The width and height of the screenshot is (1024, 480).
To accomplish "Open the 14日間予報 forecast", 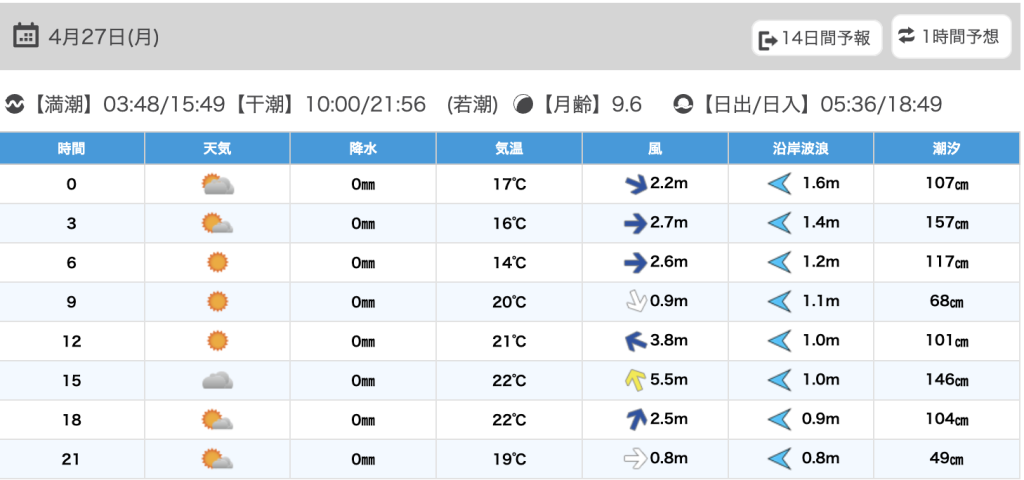I will (x=816, y=39).
